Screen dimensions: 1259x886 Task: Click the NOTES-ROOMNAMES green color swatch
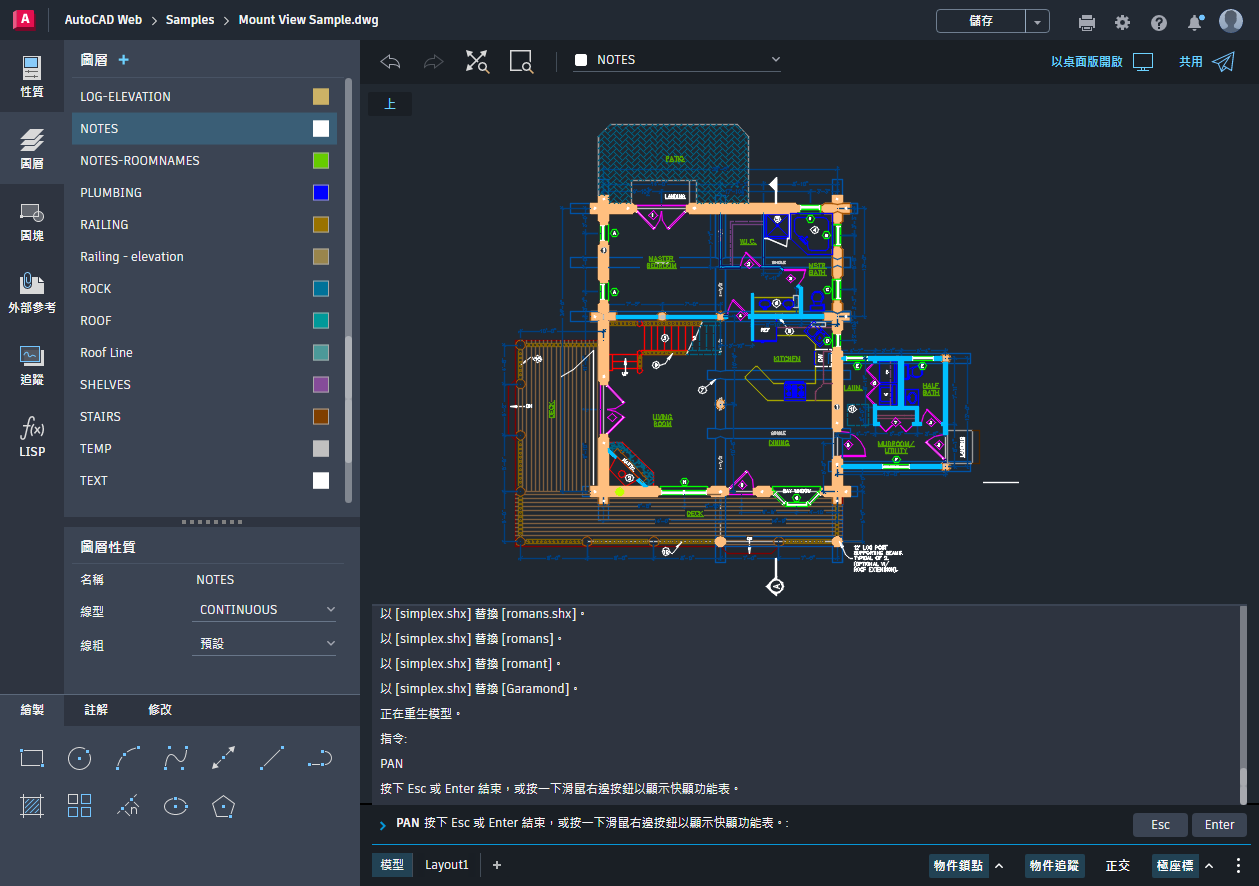pyautogui.click(x=321, y=160)
